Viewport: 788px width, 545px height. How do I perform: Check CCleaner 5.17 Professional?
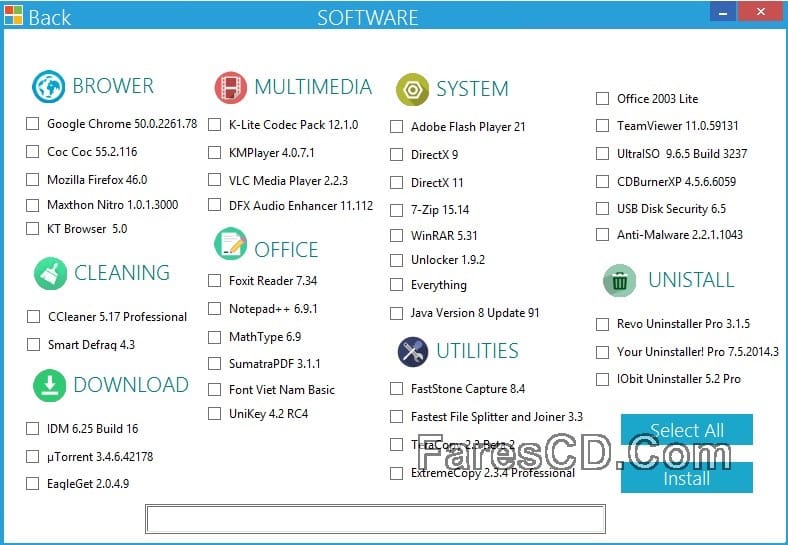(x=34, y=316)
